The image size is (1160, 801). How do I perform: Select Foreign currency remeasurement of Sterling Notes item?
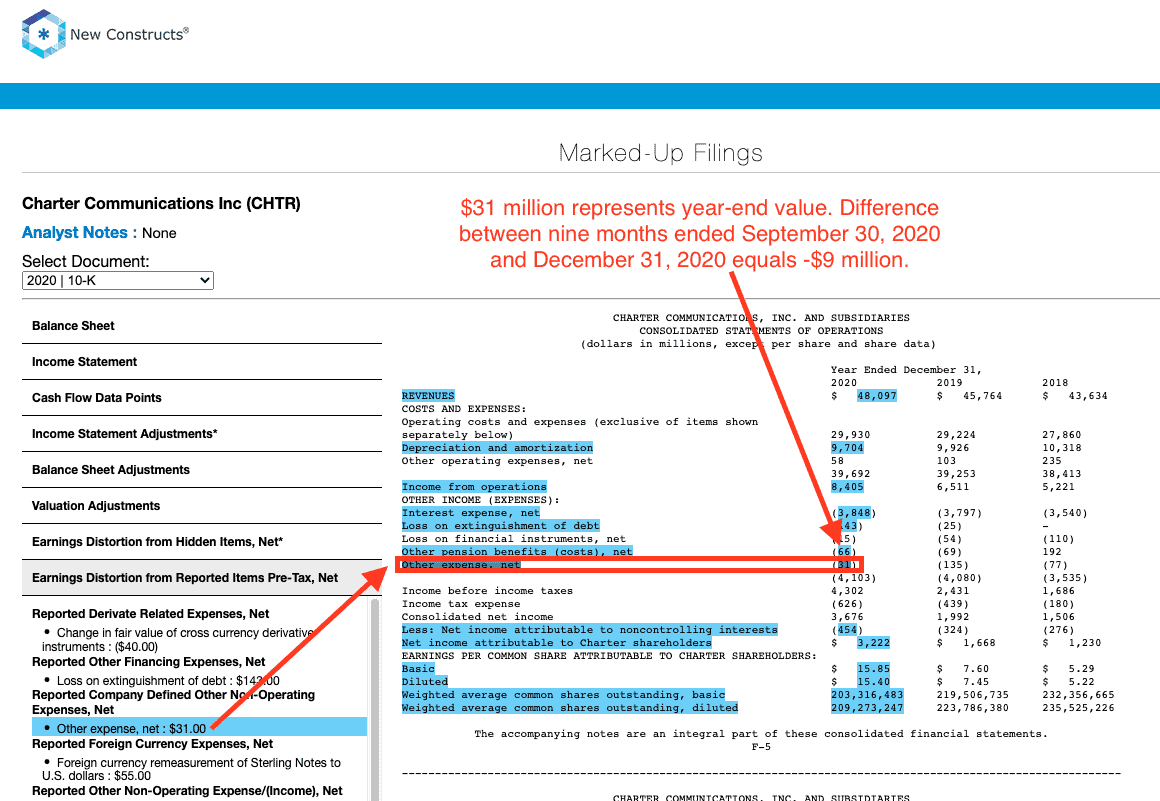191,769
